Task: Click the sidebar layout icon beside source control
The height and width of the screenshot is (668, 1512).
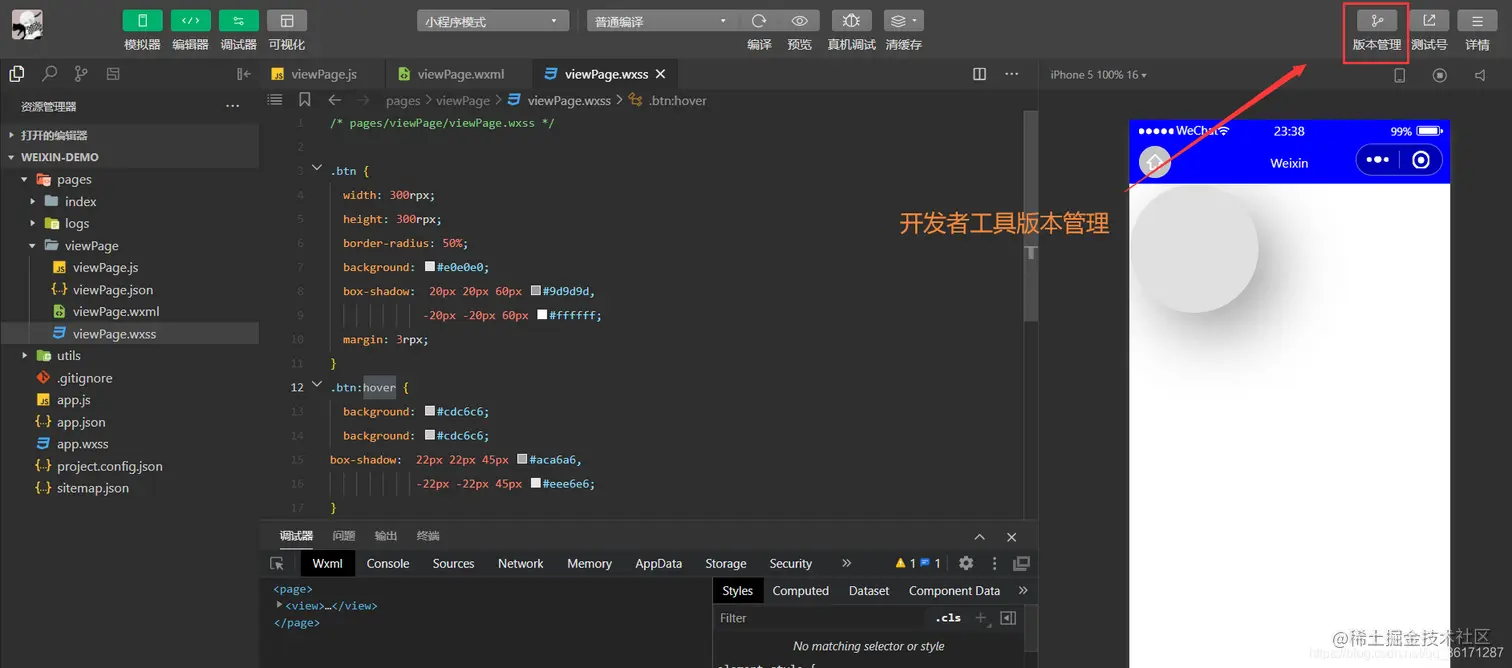Action: 113,74
